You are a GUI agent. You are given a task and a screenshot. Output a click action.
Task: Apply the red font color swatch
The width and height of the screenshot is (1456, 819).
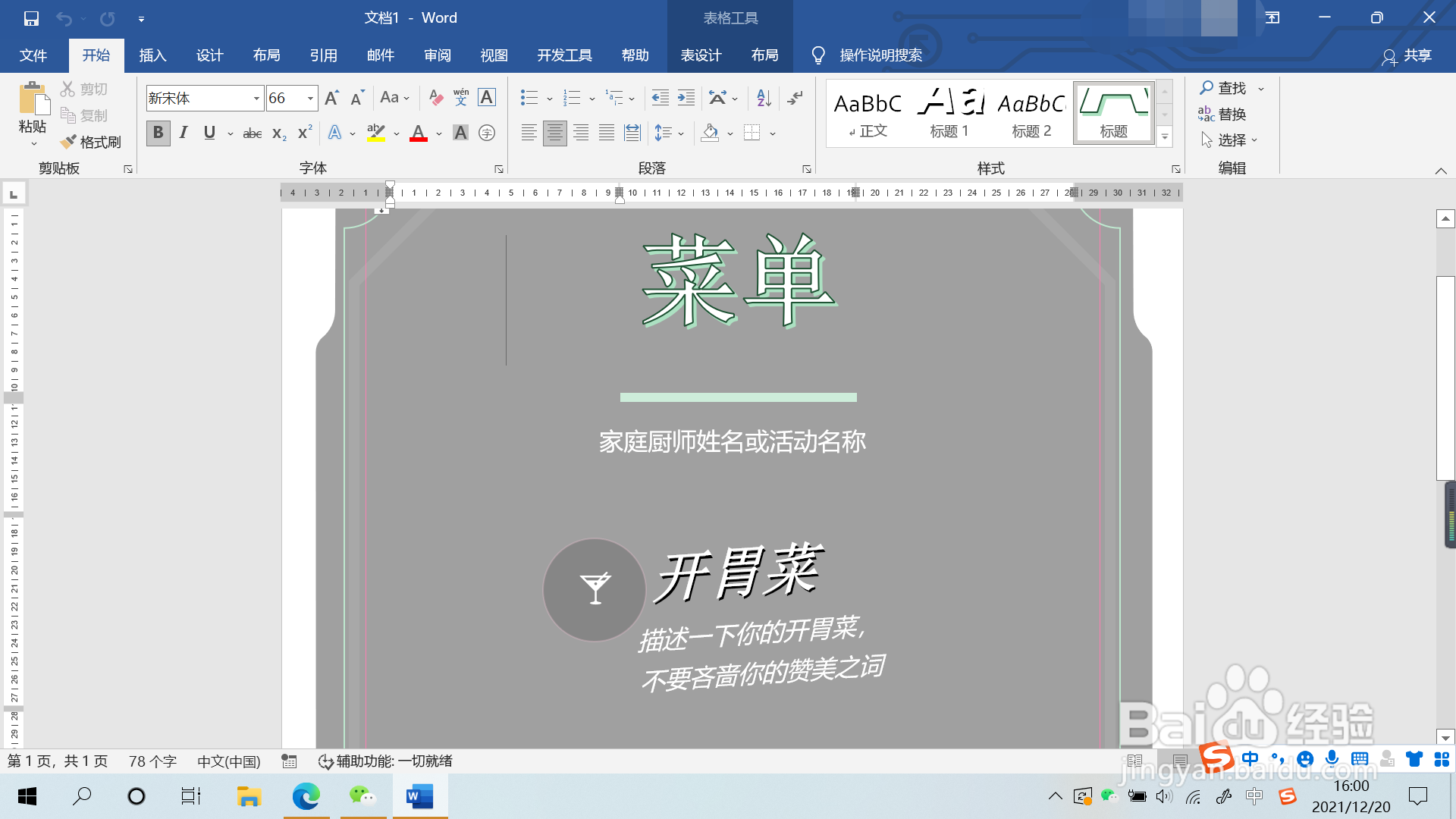pyautogui.click(x=419, y=133)
